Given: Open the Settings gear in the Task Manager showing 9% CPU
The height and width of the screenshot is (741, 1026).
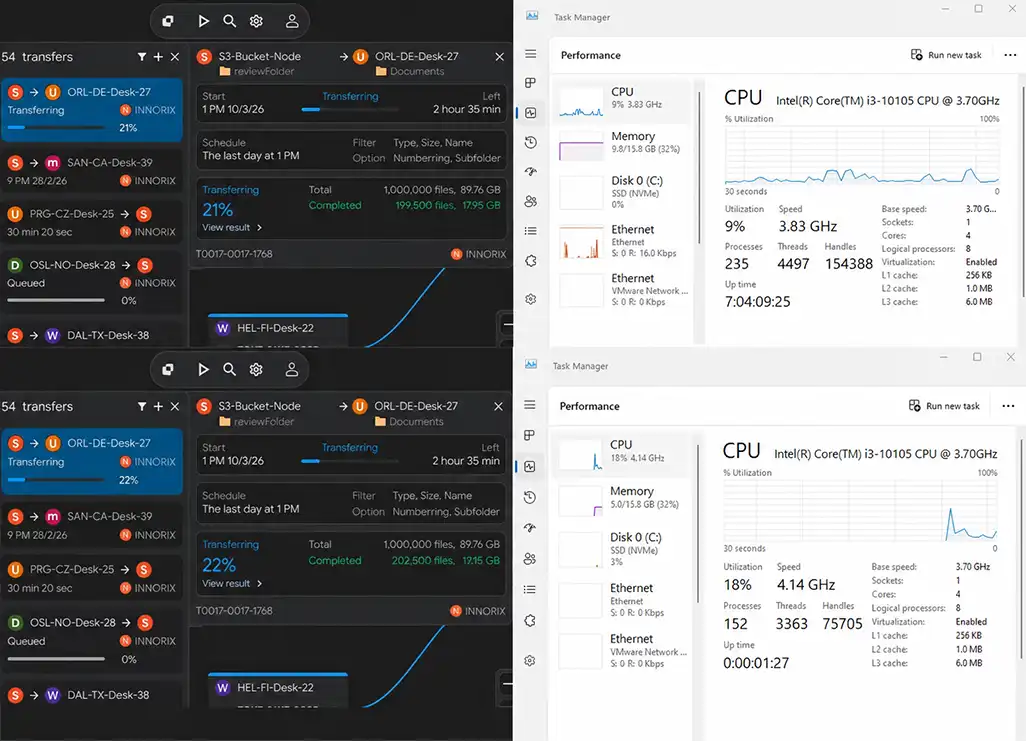Looking at the screenshot, I should 531,299.
